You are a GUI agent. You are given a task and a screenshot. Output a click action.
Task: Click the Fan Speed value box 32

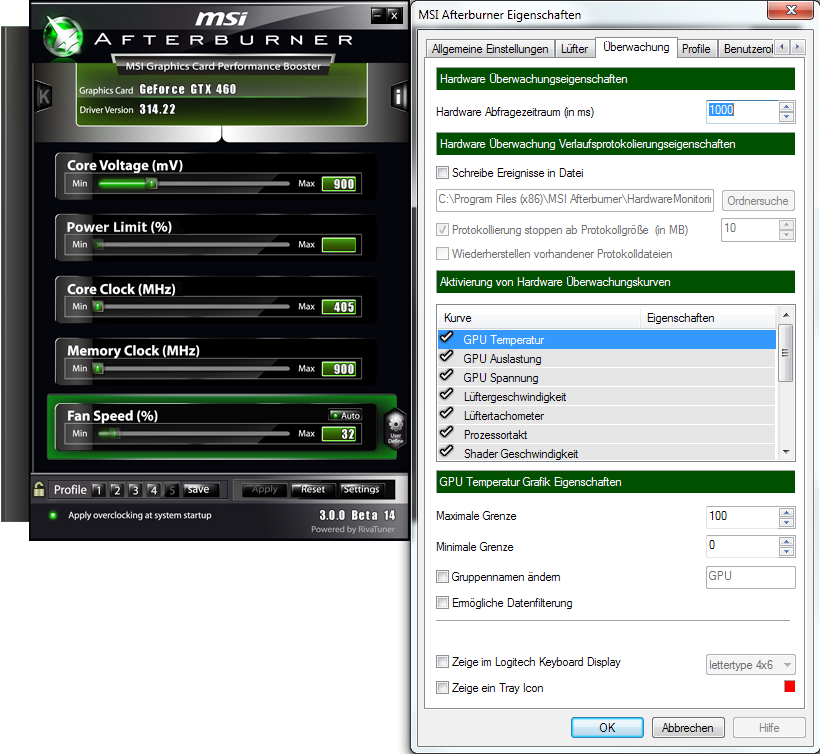pyautogui.click(x=339, y=434)
